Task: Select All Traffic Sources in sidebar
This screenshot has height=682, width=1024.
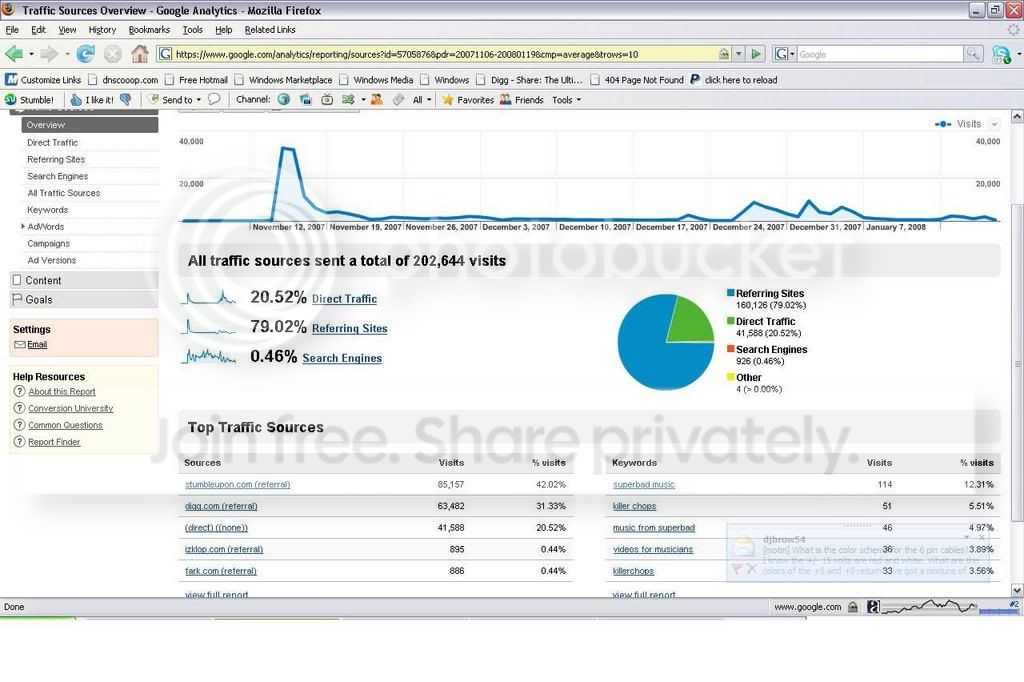Action: [x=64, y=193]
